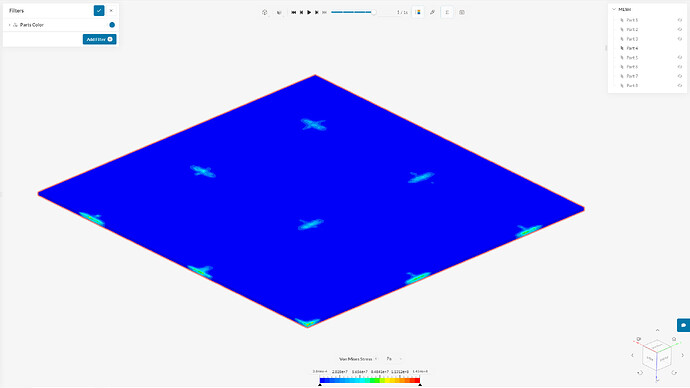
Task: Open the chat support button
Action: click(x=683, y=325)
